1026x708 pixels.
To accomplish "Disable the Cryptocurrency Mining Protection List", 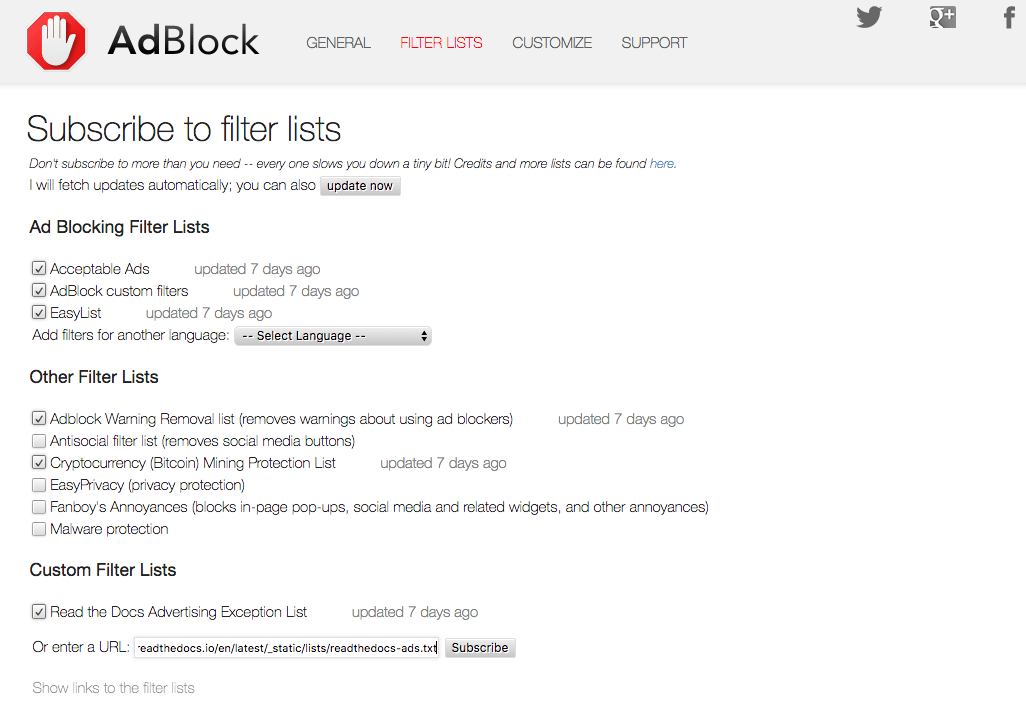I will tap(38, 462).
